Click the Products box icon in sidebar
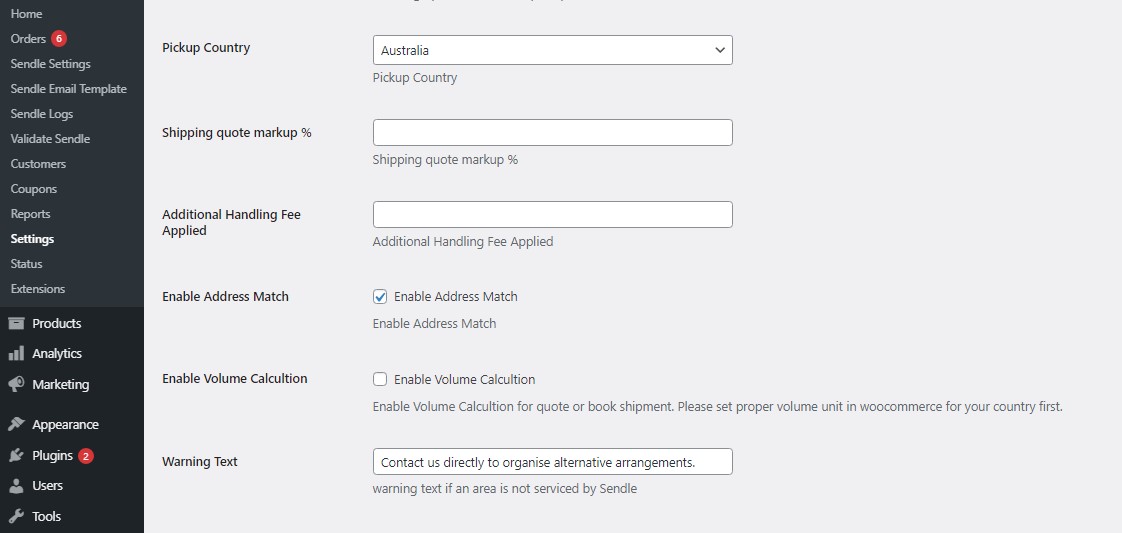 (16, 323)
